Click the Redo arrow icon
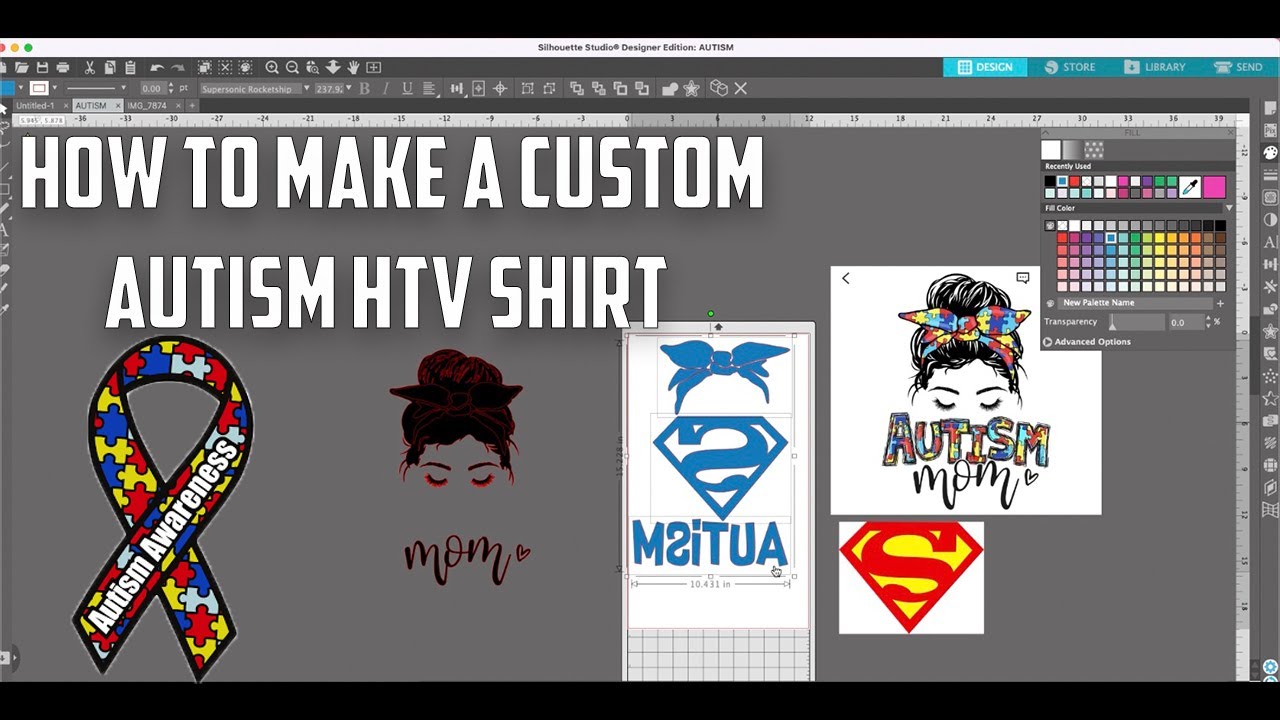Screen dimensions: 1280x720 pos(177,67)
